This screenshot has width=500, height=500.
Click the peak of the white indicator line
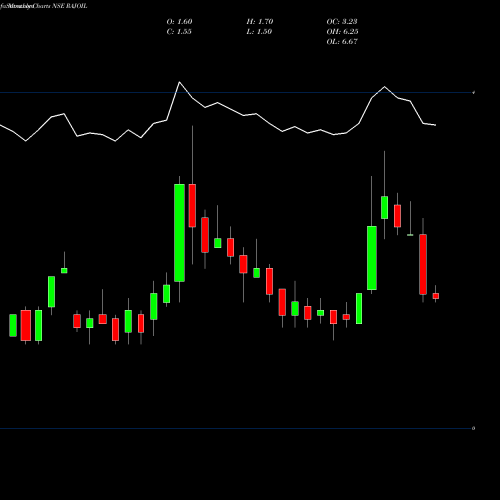[x=179, y=82]
